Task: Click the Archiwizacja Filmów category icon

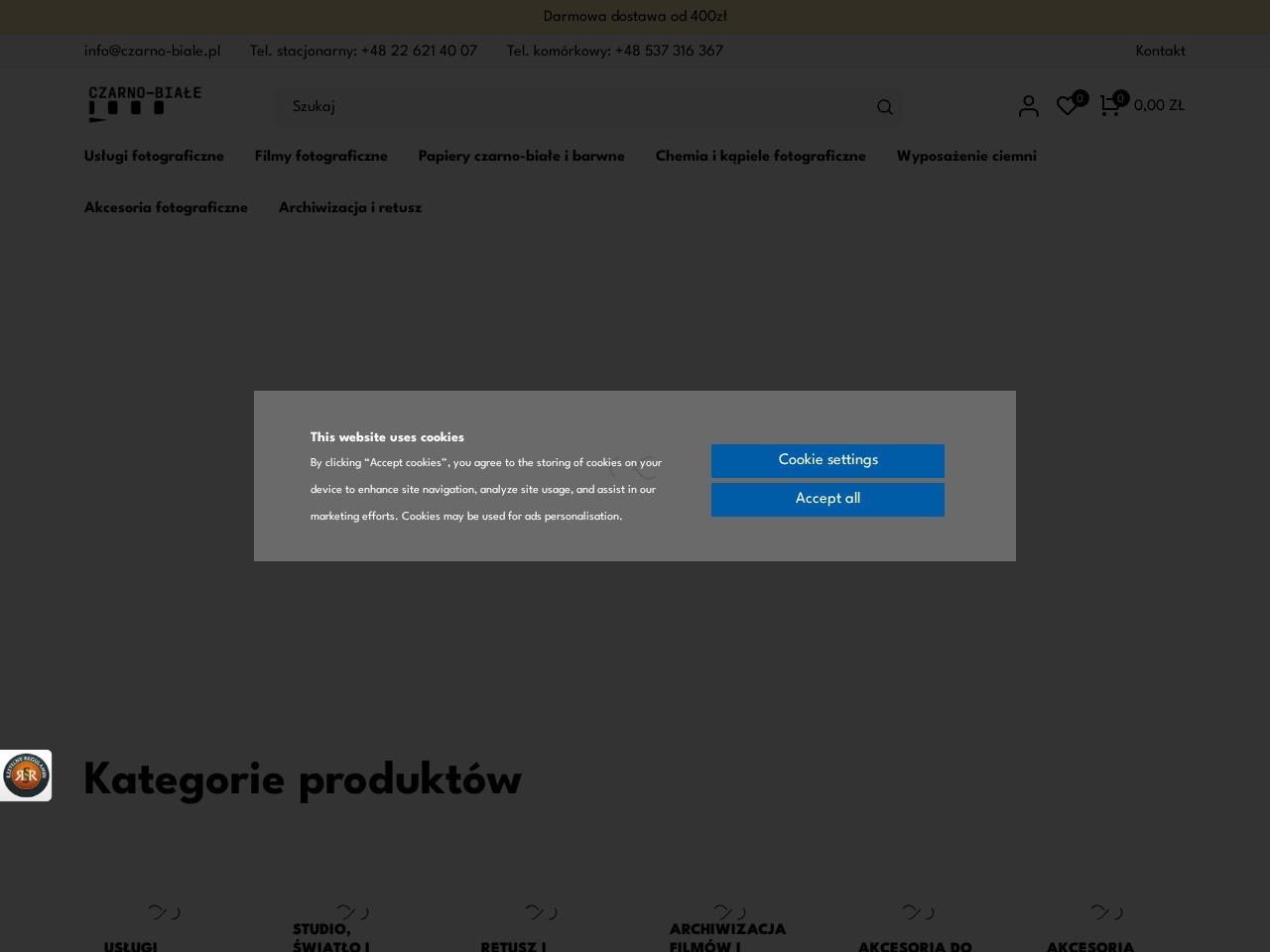Action: tap(729, 909)
